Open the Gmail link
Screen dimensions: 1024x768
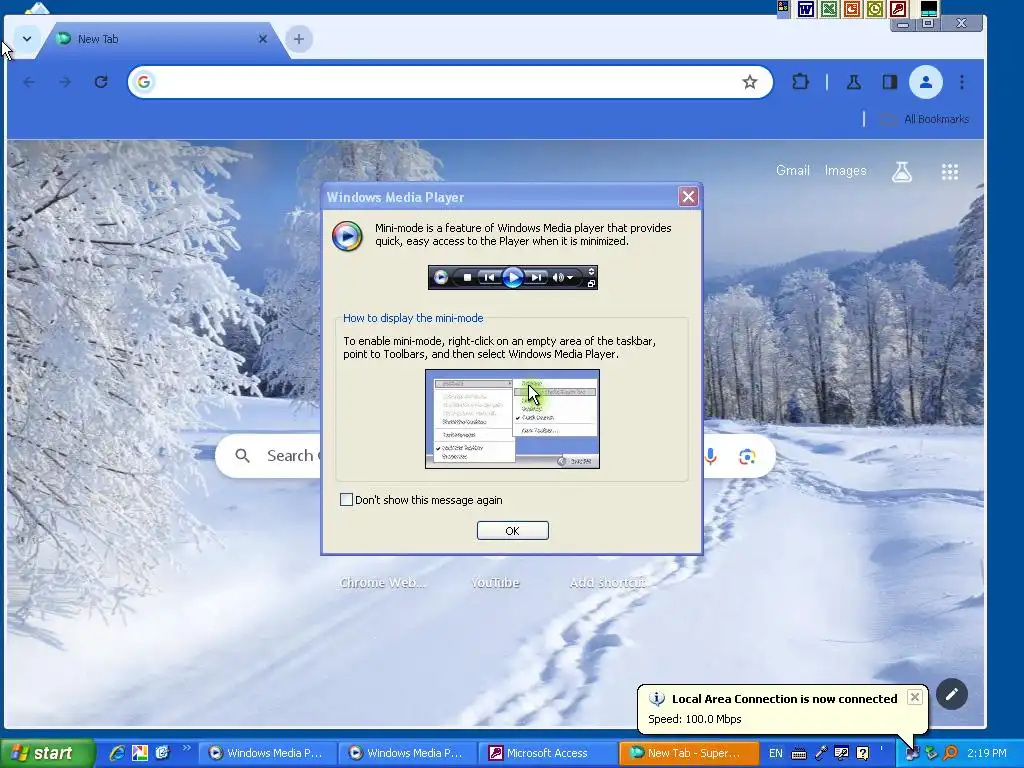(x=792, y=170)
